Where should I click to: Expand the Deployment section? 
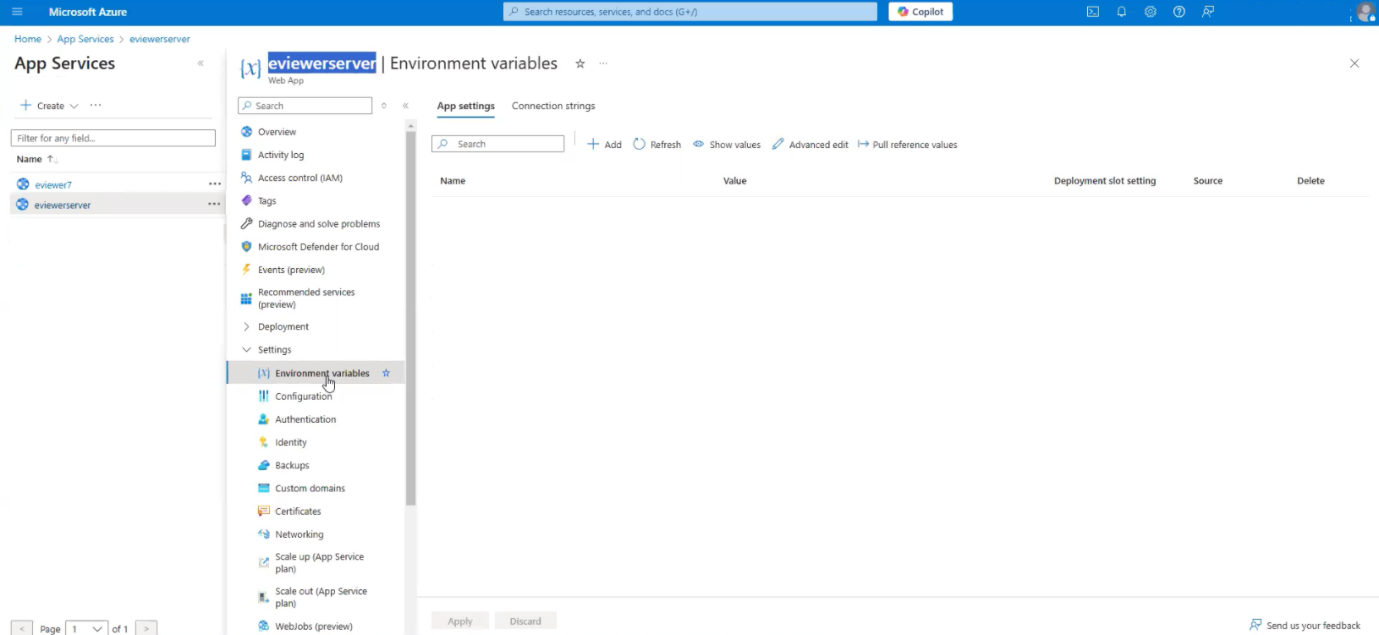246,326
